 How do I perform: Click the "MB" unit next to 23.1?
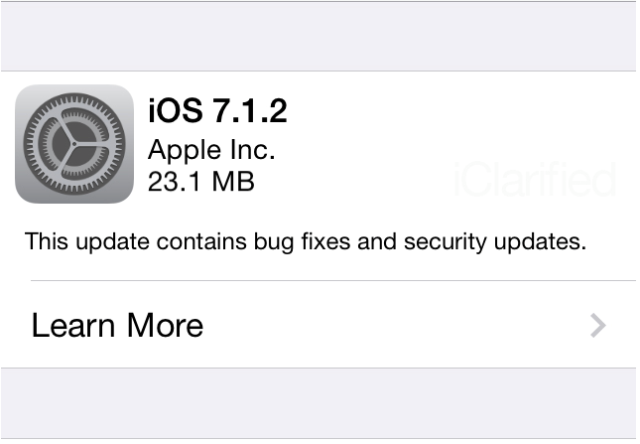pos(233,181)
